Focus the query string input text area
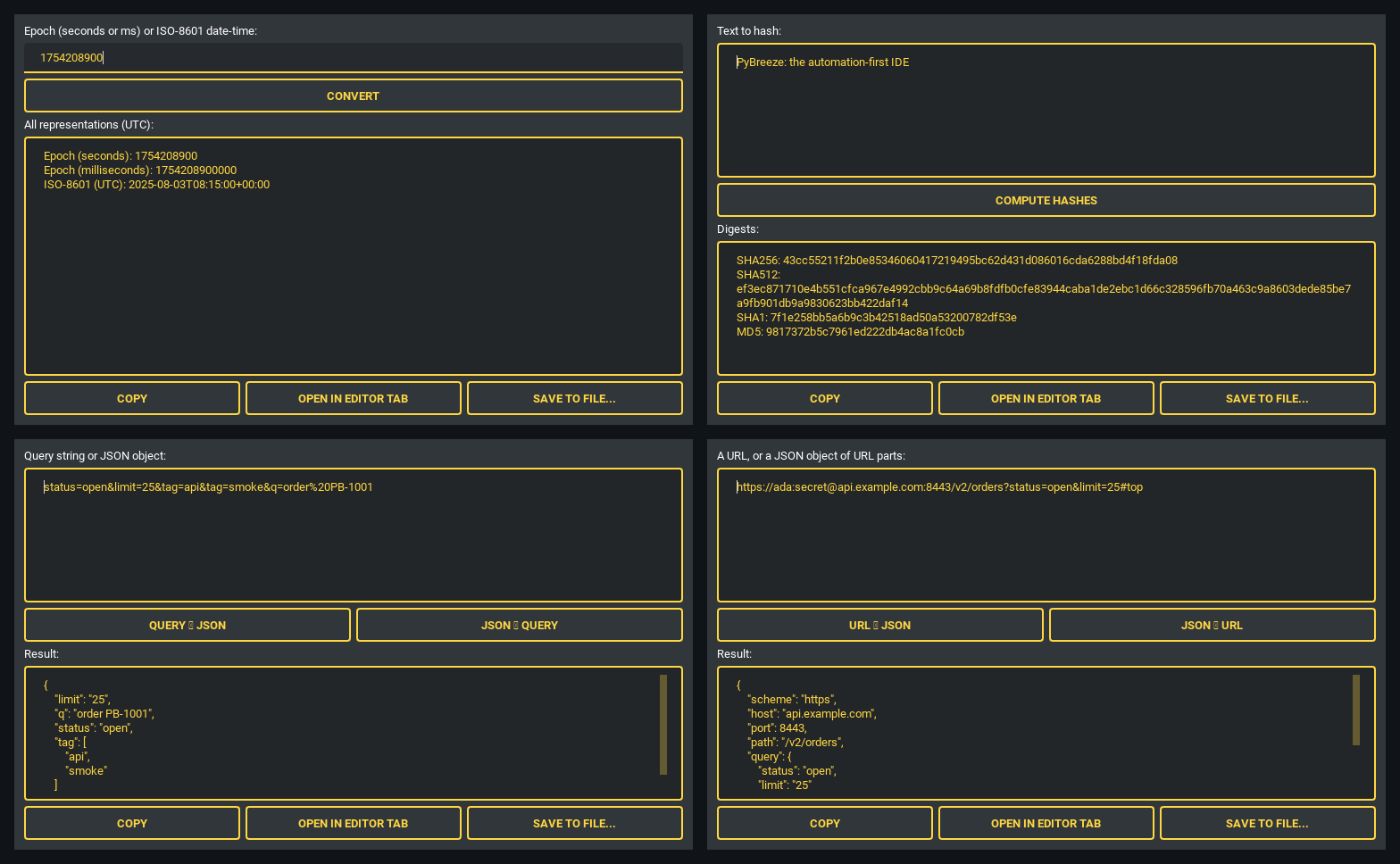The height and width of the screenshot is (864, 1400). coord(354,535)
